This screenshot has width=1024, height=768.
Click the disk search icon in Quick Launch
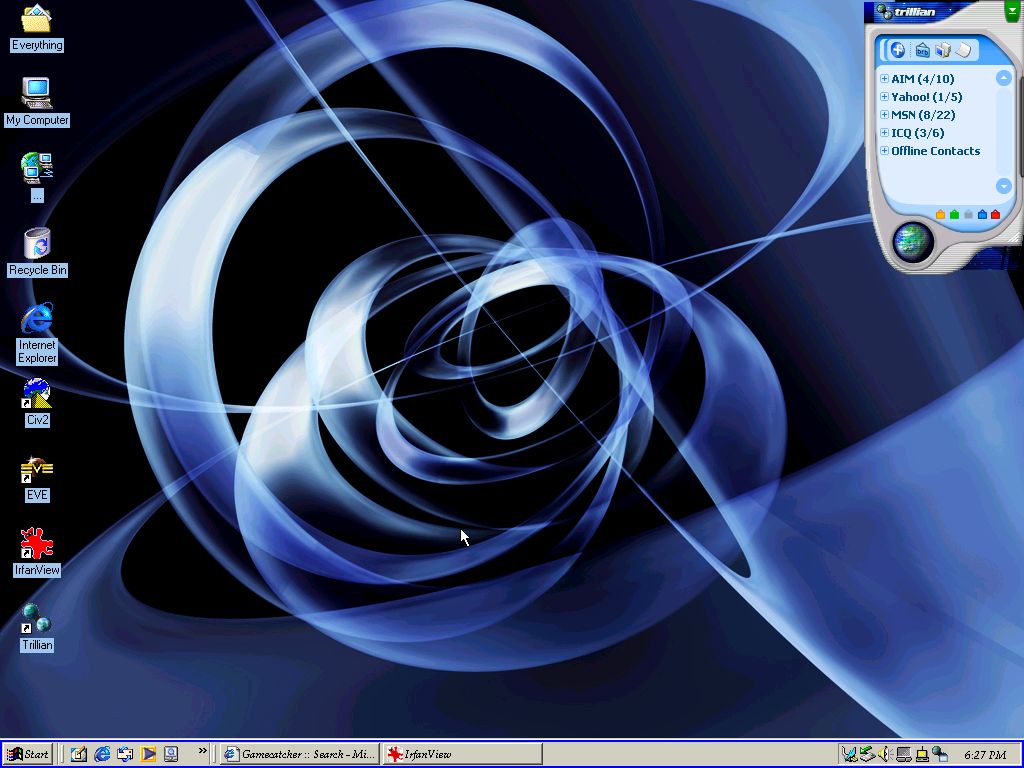[x=171, y=754]
